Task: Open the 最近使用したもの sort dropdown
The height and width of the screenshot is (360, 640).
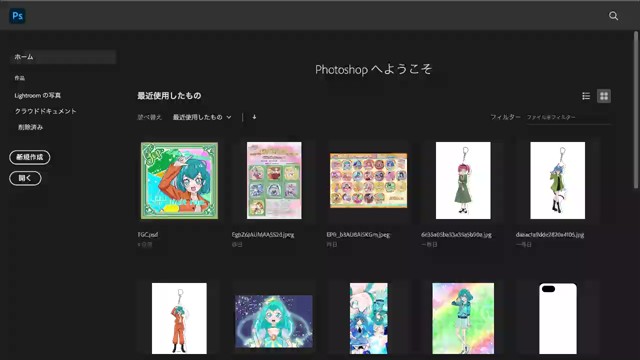Action: pos(202,117)
